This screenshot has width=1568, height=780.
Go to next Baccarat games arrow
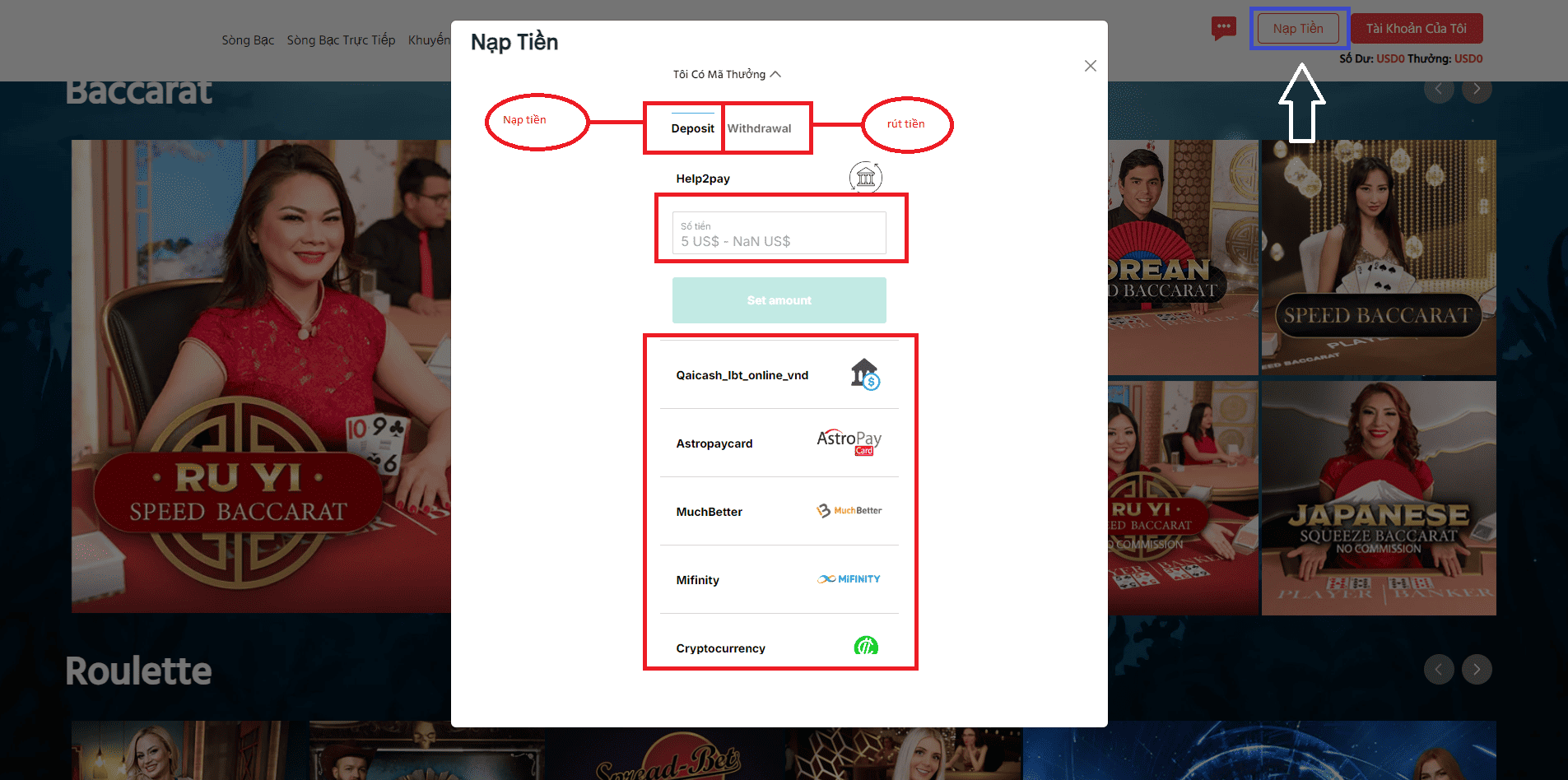(x=1477, y=89)
